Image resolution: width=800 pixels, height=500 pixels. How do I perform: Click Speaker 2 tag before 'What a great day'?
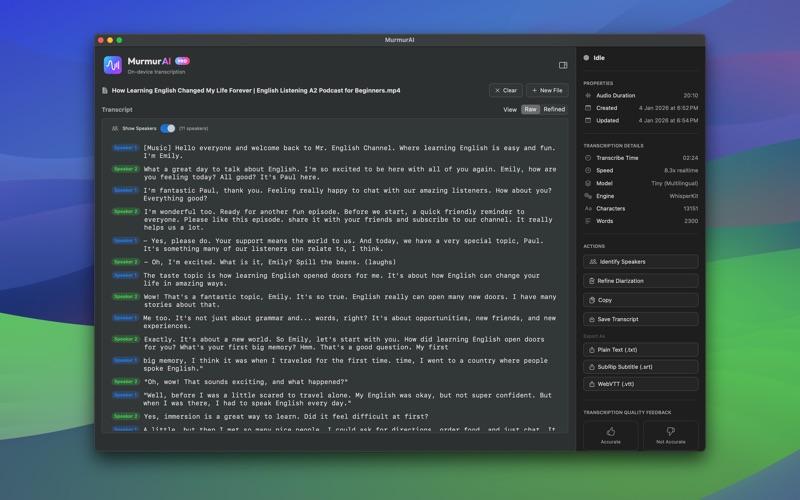coord(125,169)
